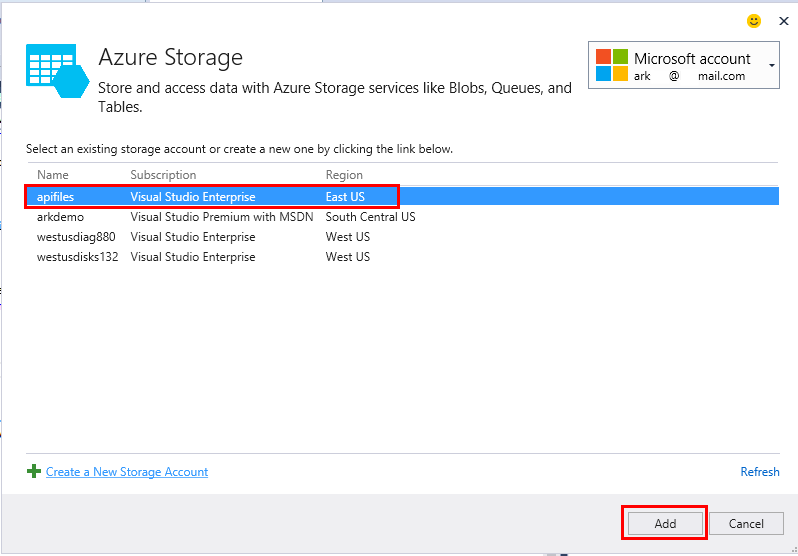The width and height of the screenshot is (798, 556).
Task: Open Create a New Storage Account link
Action: (127, 472)
